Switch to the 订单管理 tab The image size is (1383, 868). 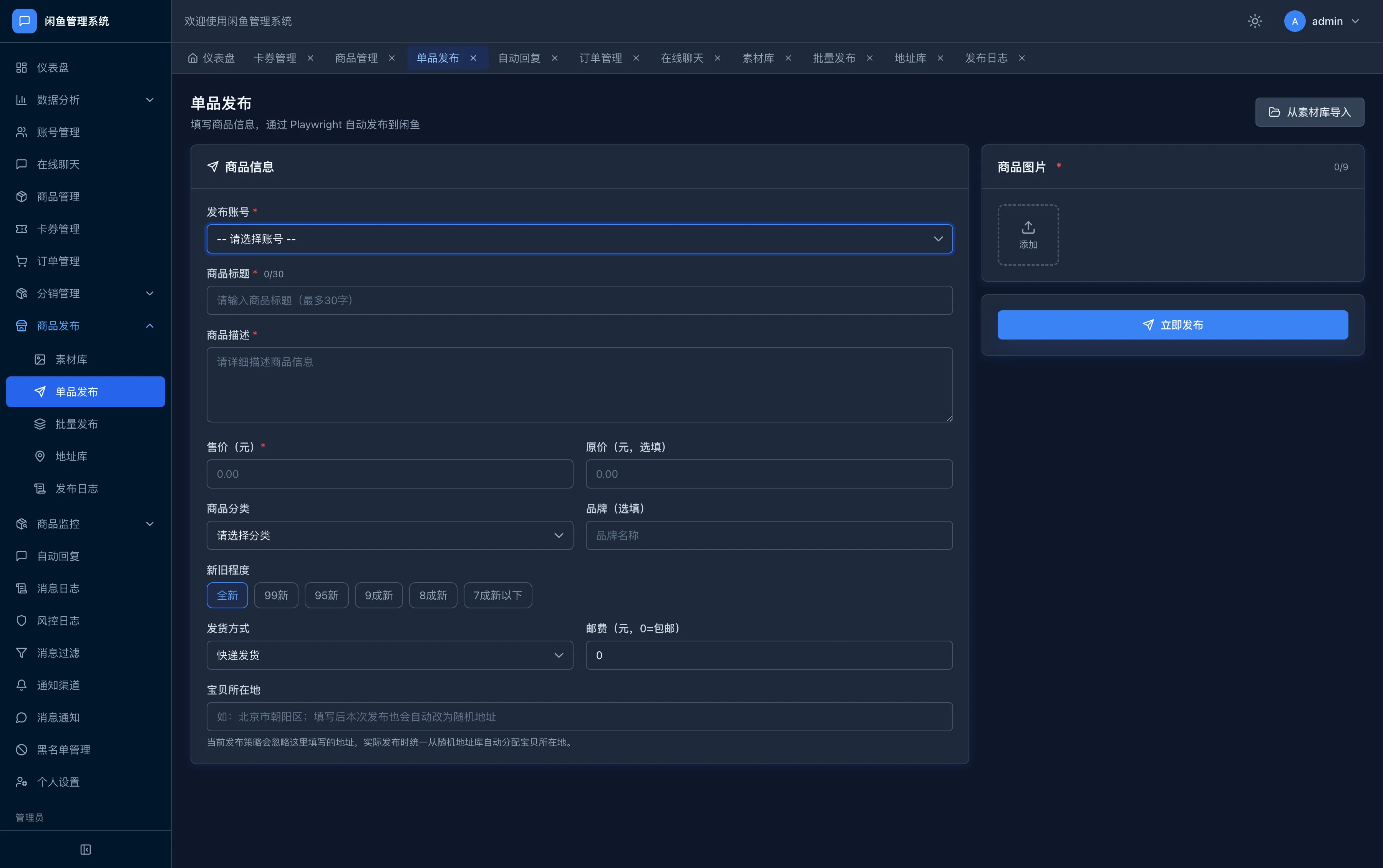[600, 58]
